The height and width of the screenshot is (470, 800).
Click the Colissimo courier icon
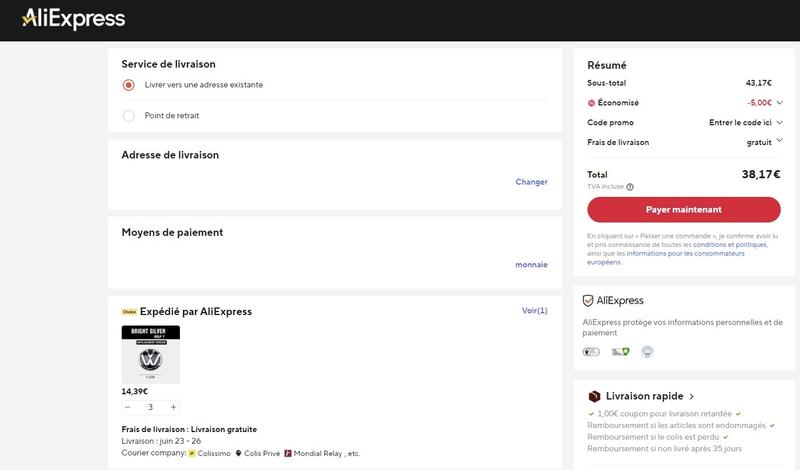pos(192,453)
